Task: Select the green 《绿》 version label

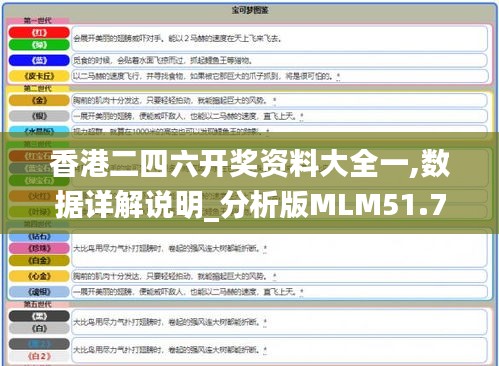Action: coord(39,45)
